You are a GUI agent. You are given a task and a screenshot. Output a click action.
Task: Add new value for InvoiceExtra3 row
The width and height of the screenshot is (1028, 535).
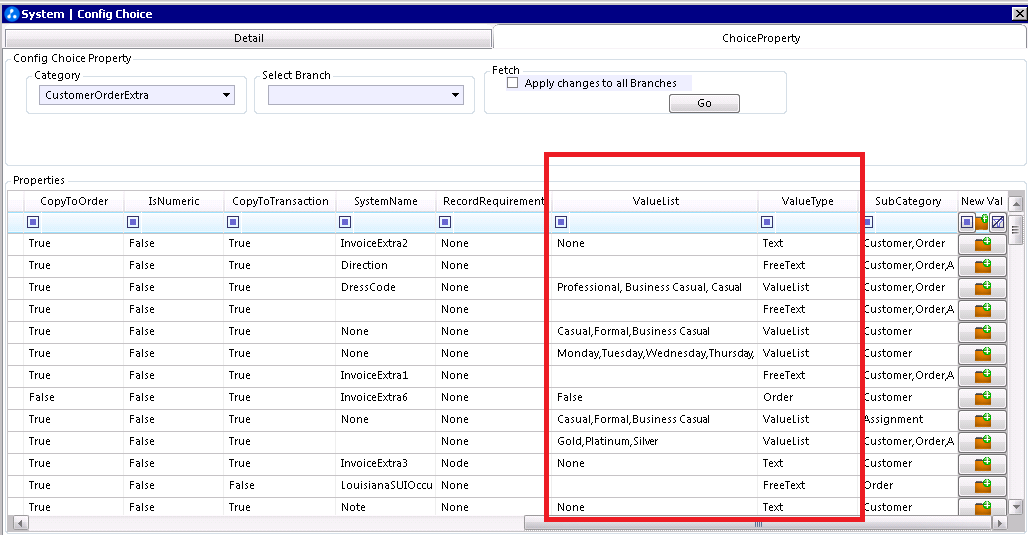pyautogui.click(x=982, y=464)
